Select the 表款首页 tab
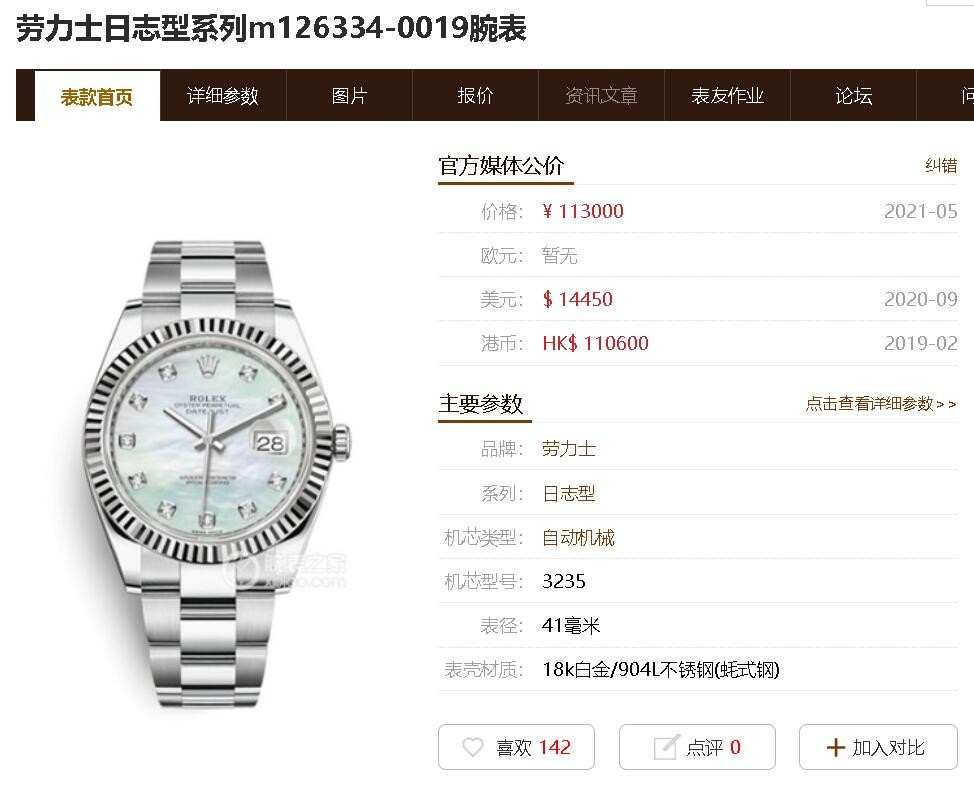This screenshot has width=974, height=794. [x=97, y=97]
